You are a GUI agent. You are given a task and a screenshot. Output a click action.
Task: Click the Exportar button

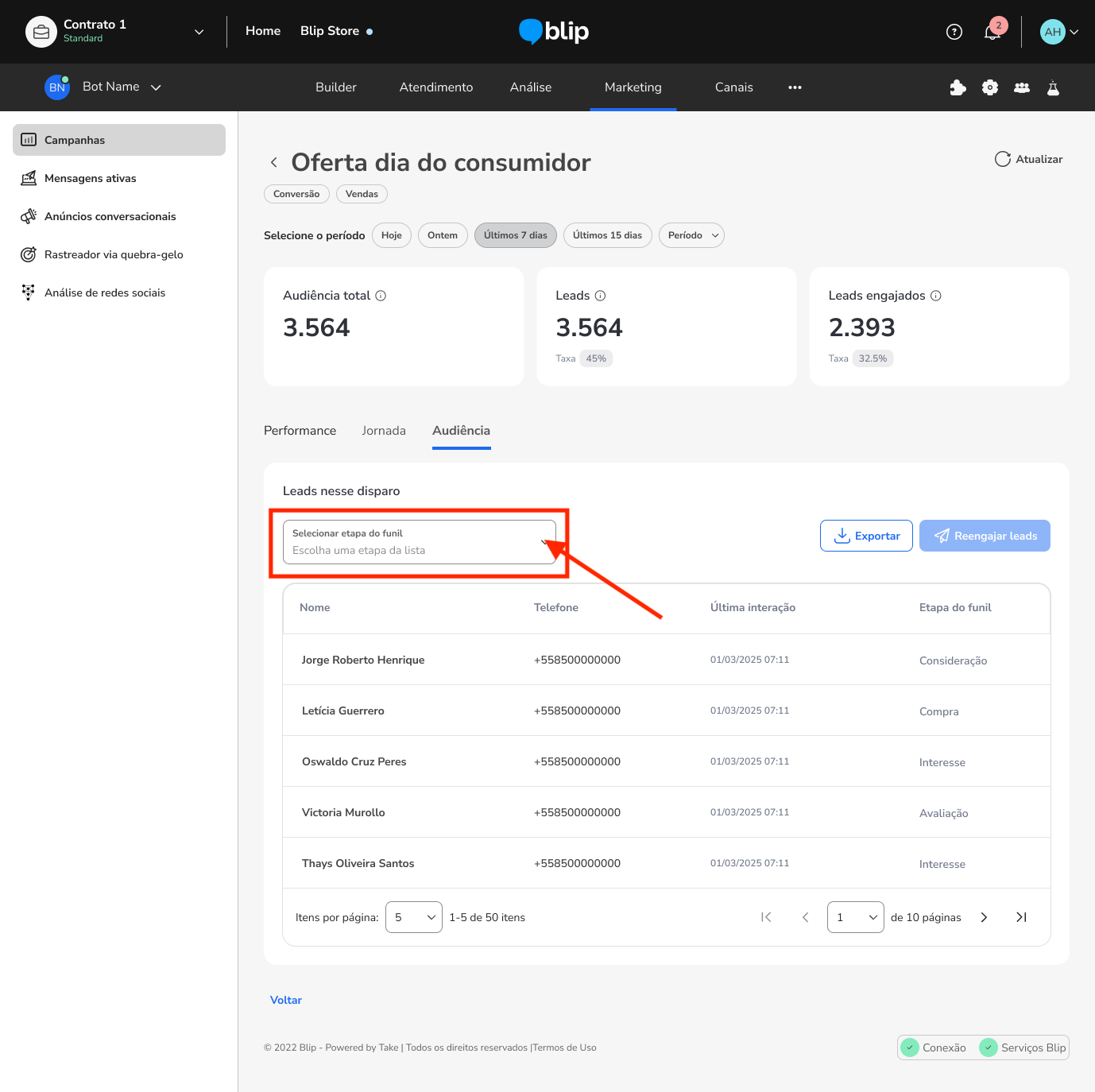point(866,536)
